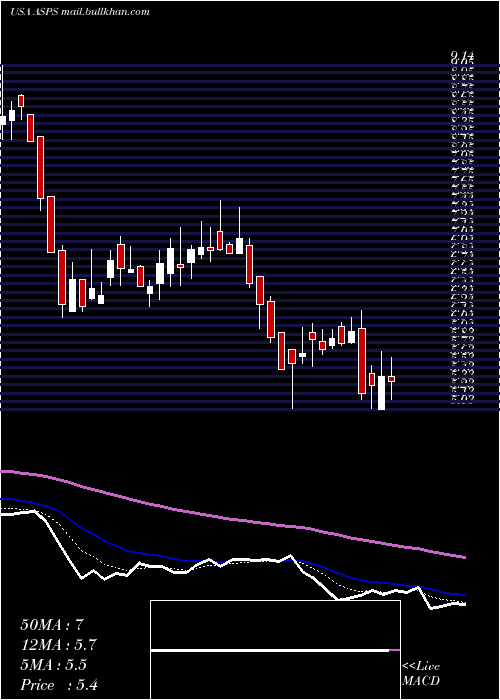Click the white MACD horizontal line
Image resolution: width=500 pixels, height=700 pixels.
[x=270, y=650]
